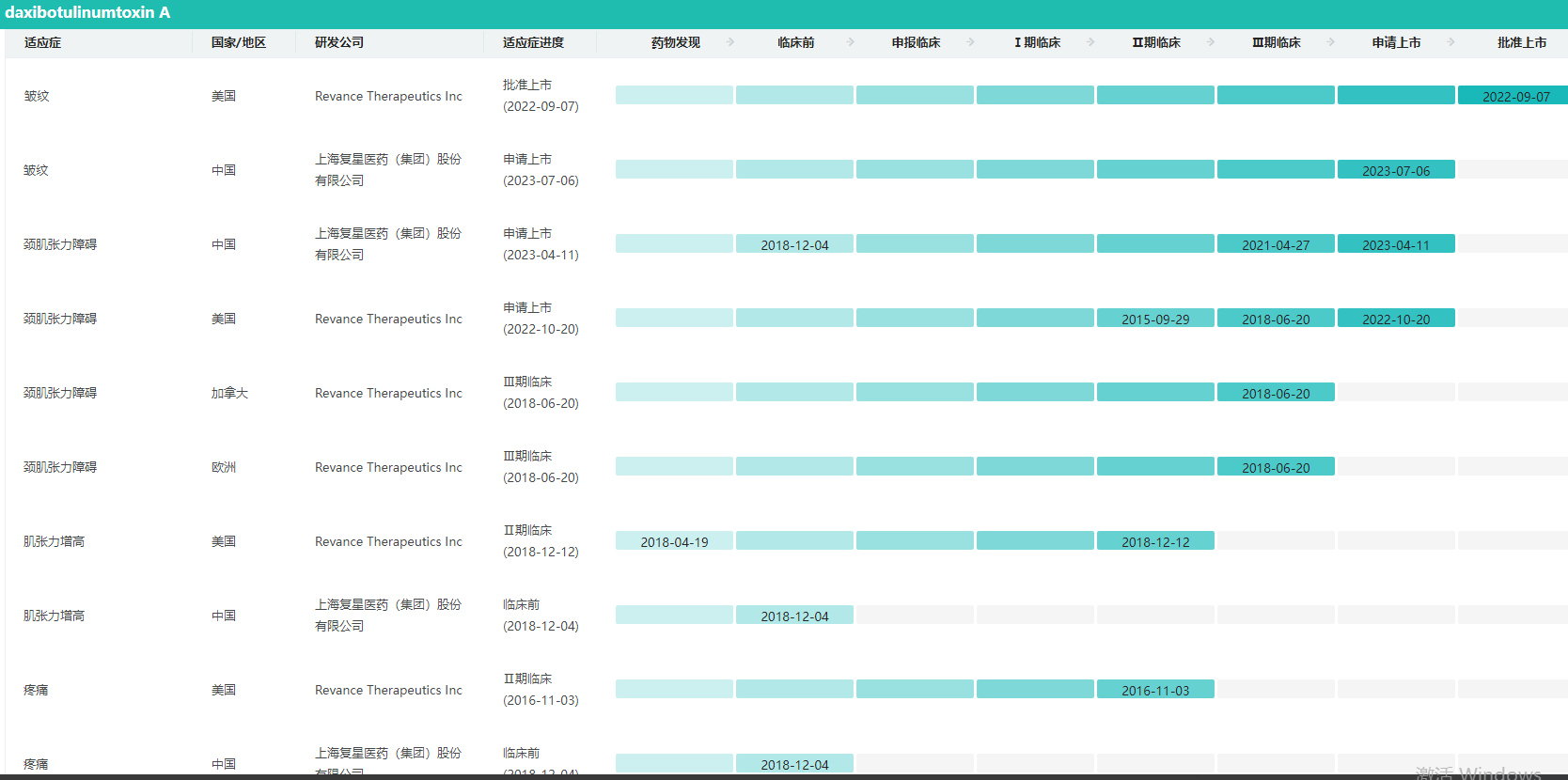
Task: Select the 研发公司 column header
Action: click(339, 42)
